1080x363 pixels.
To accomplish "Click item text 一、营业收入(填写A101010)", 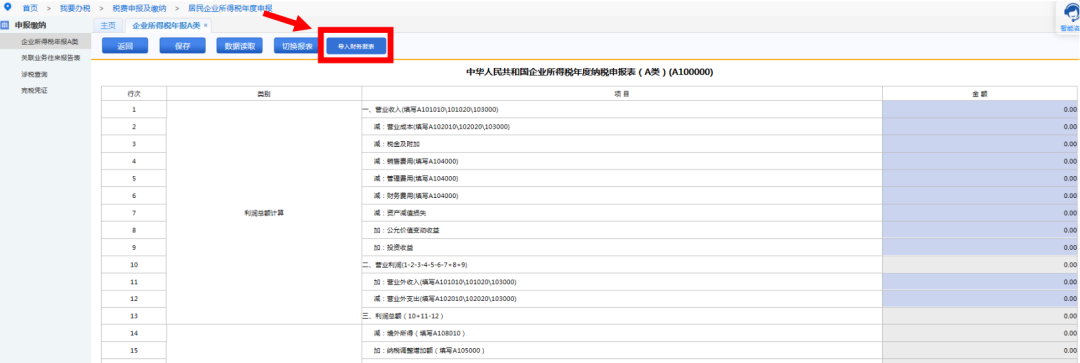I will (x=430, y=110).
